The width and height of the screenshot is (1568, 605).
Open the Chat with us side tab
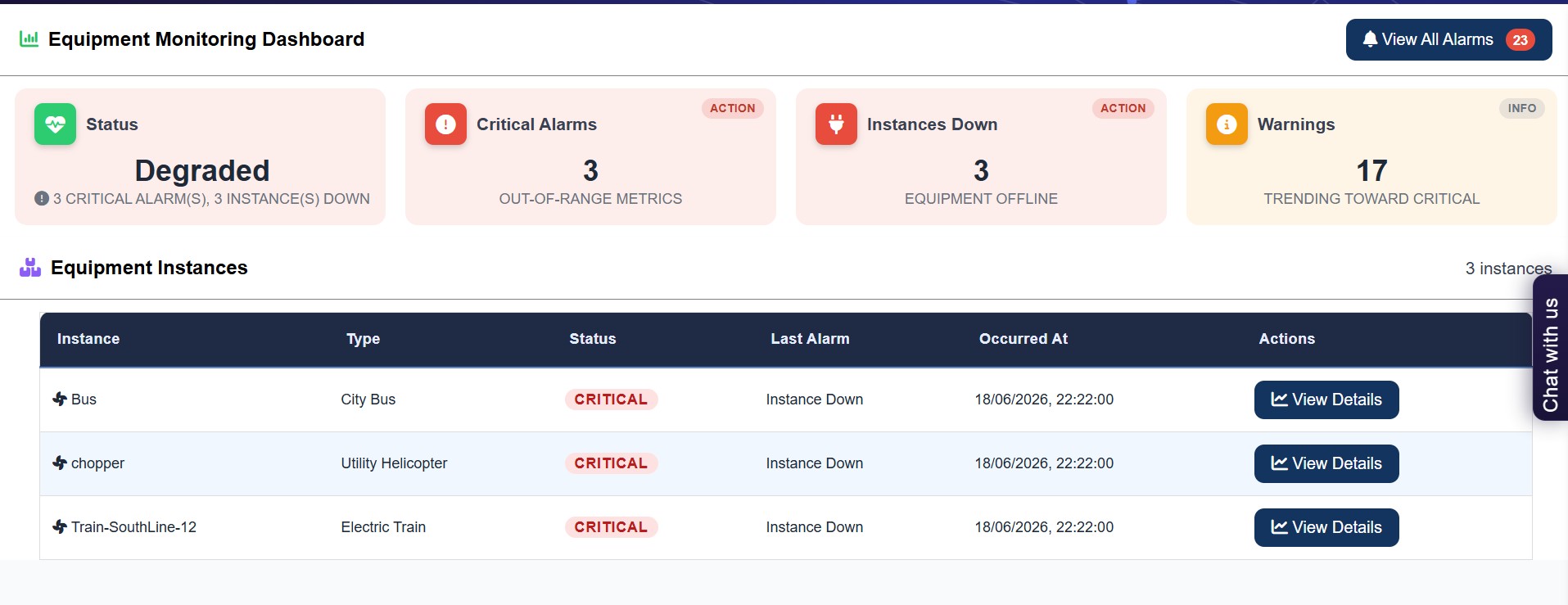tap(1550, 348)
